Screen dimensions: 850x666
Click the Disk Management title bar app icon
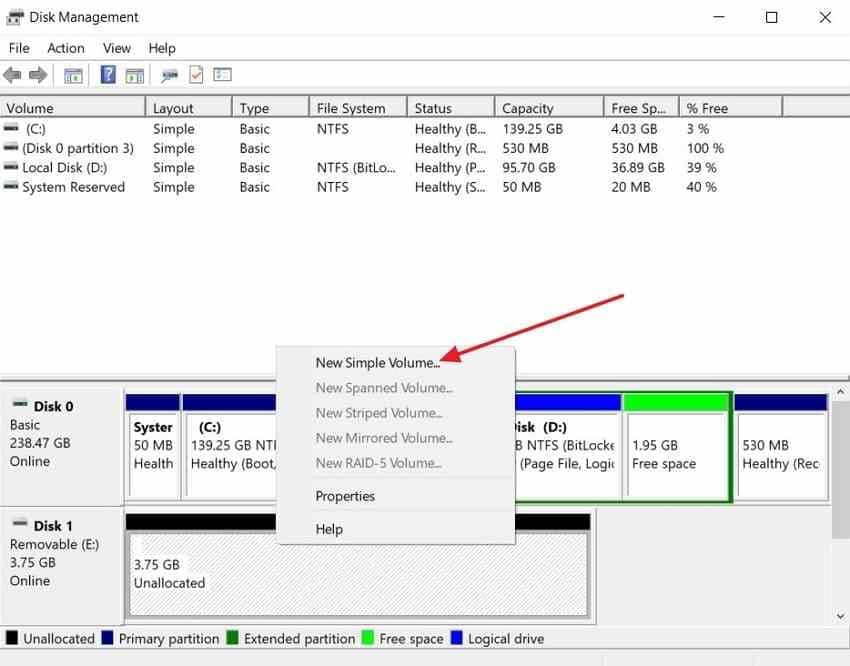click(x=15, y=17)
